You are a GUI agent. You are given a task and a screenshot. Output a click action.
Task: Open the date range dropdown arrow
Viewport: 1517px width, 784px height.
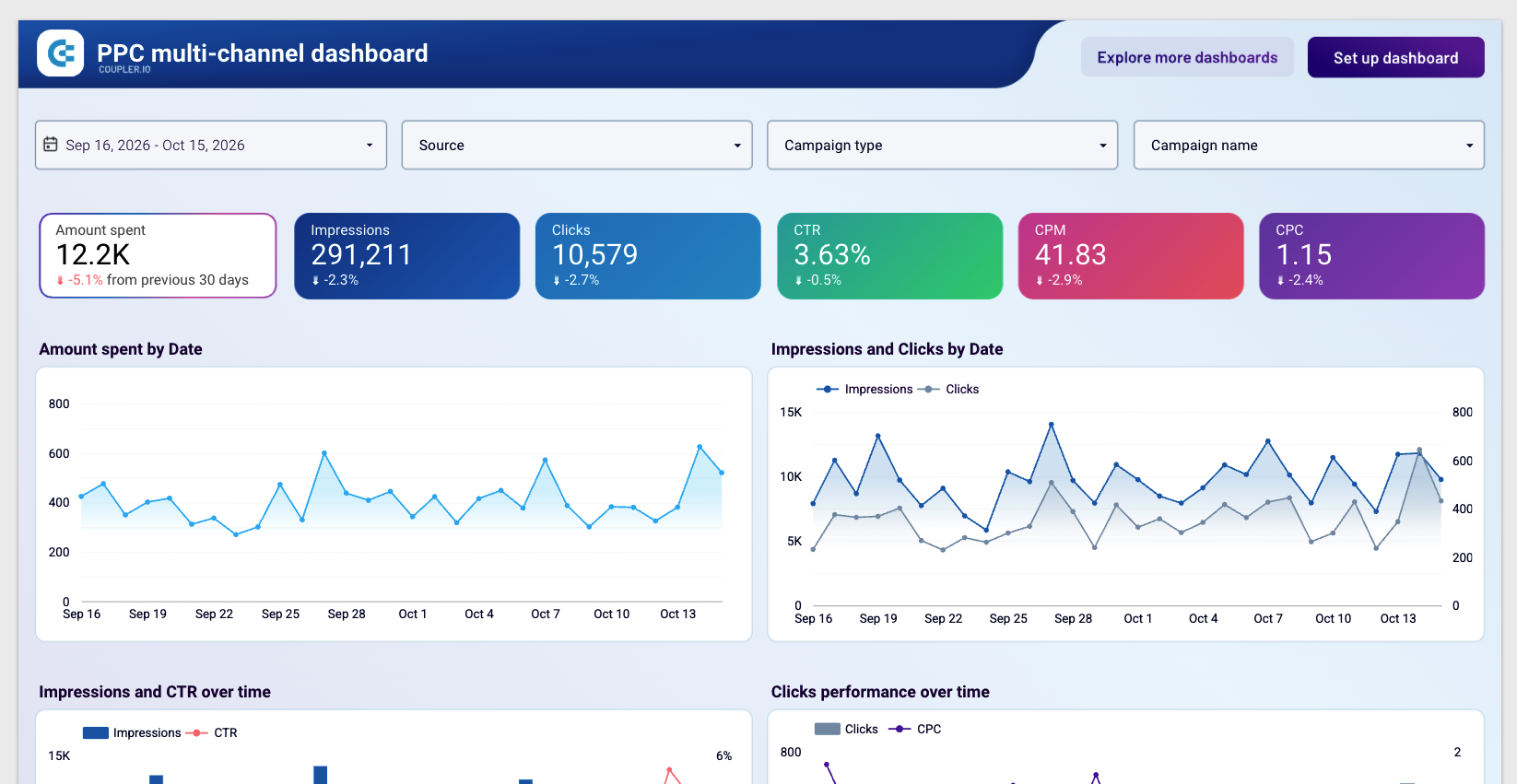pos(370,146)
